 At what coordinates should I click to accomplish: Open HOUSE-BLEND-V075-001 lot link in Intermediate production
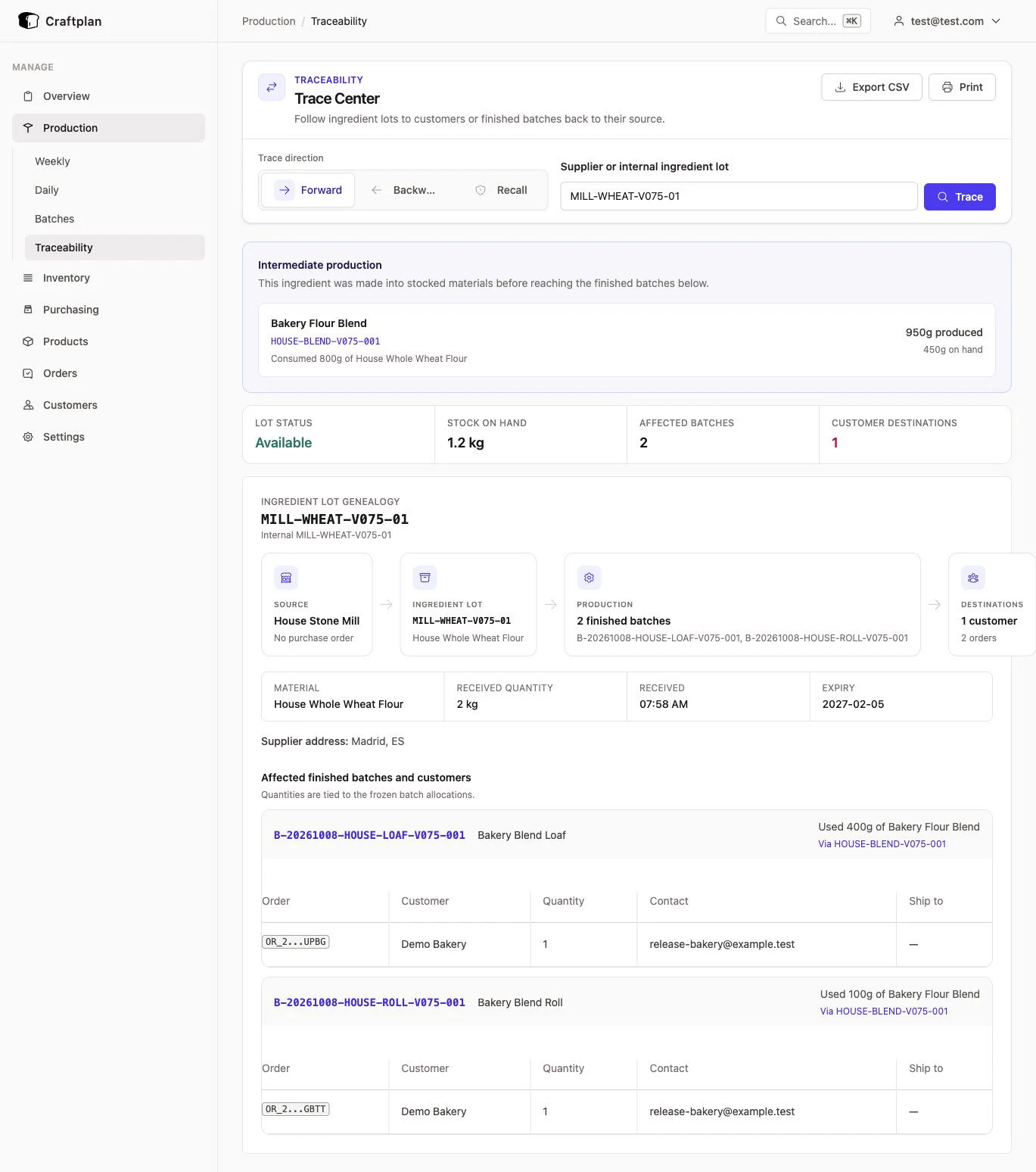point(325,341)
